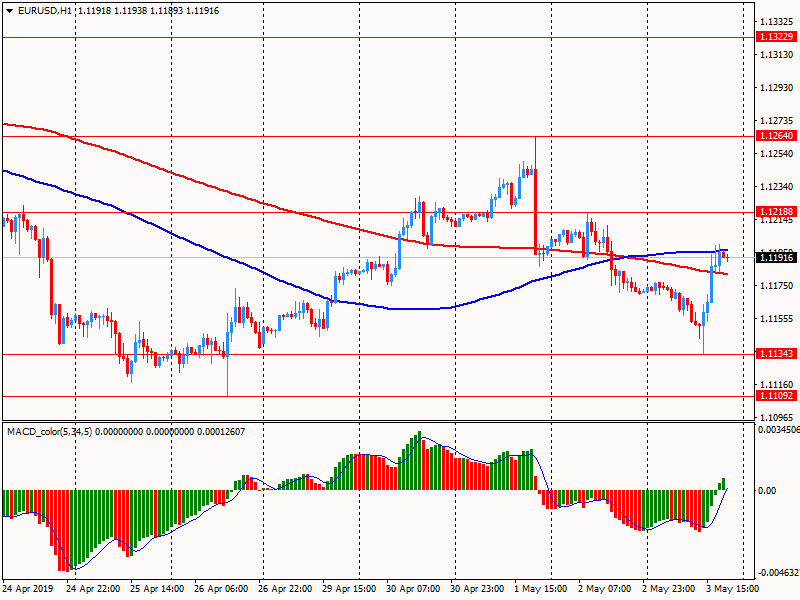The image size is (800, 600).
Task: Click the 2 May 07:00 time label
Action: click(x=605, y=589)
